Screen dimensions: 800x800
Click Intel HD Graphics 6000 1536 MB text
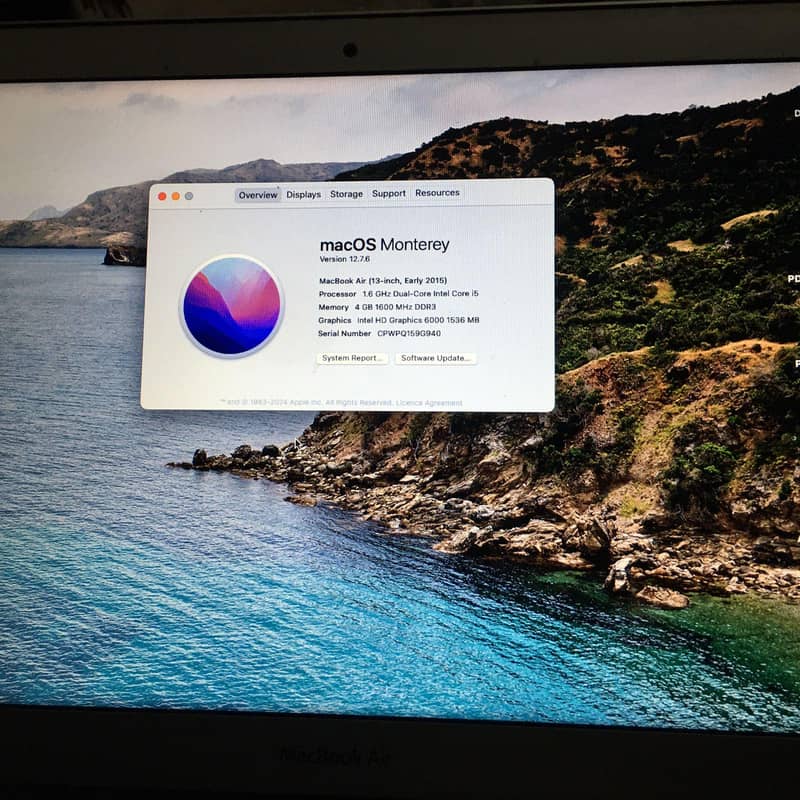coord(418,320)
